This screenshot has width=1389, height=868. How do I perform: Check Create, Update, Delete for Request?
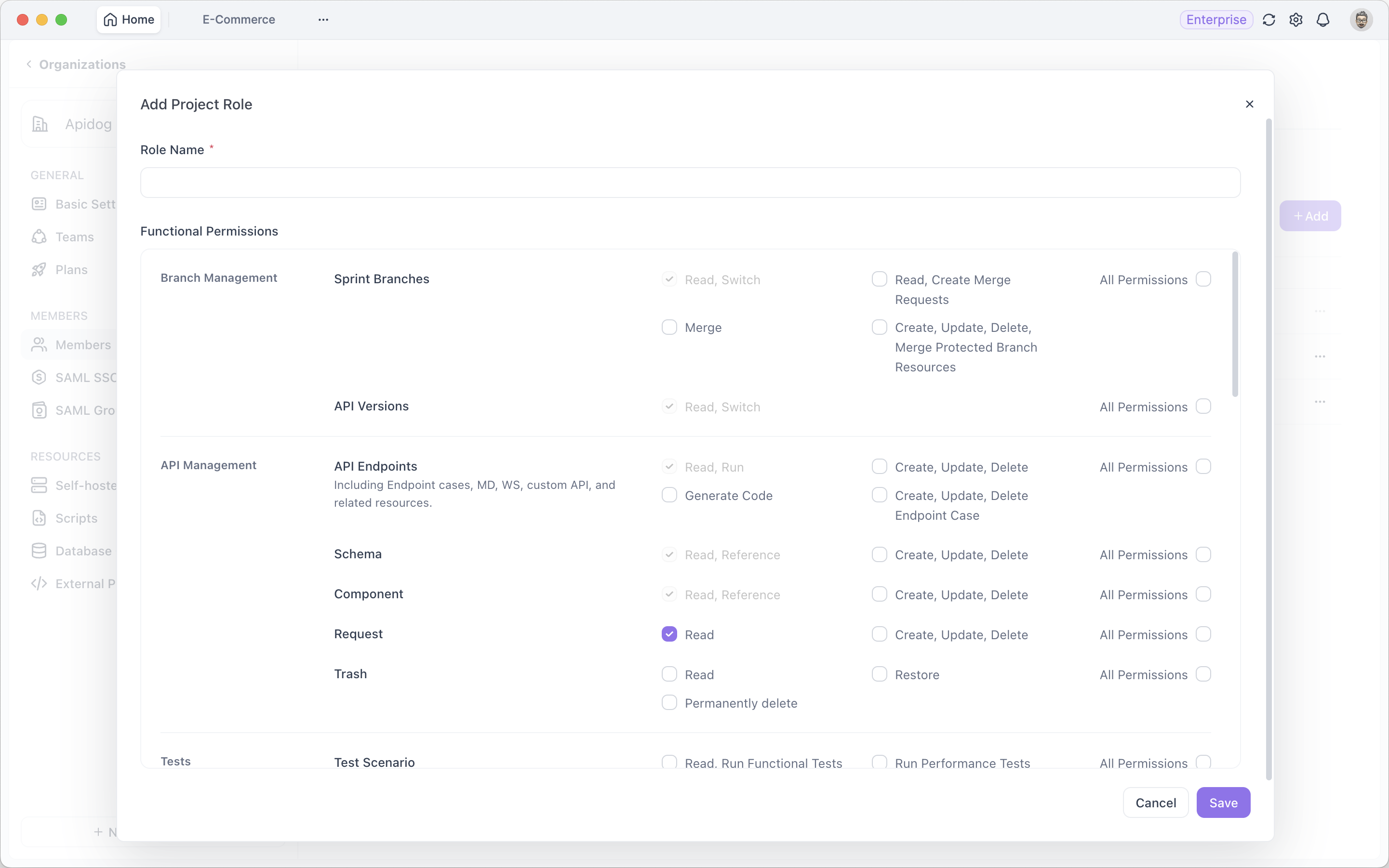point(879,634)
